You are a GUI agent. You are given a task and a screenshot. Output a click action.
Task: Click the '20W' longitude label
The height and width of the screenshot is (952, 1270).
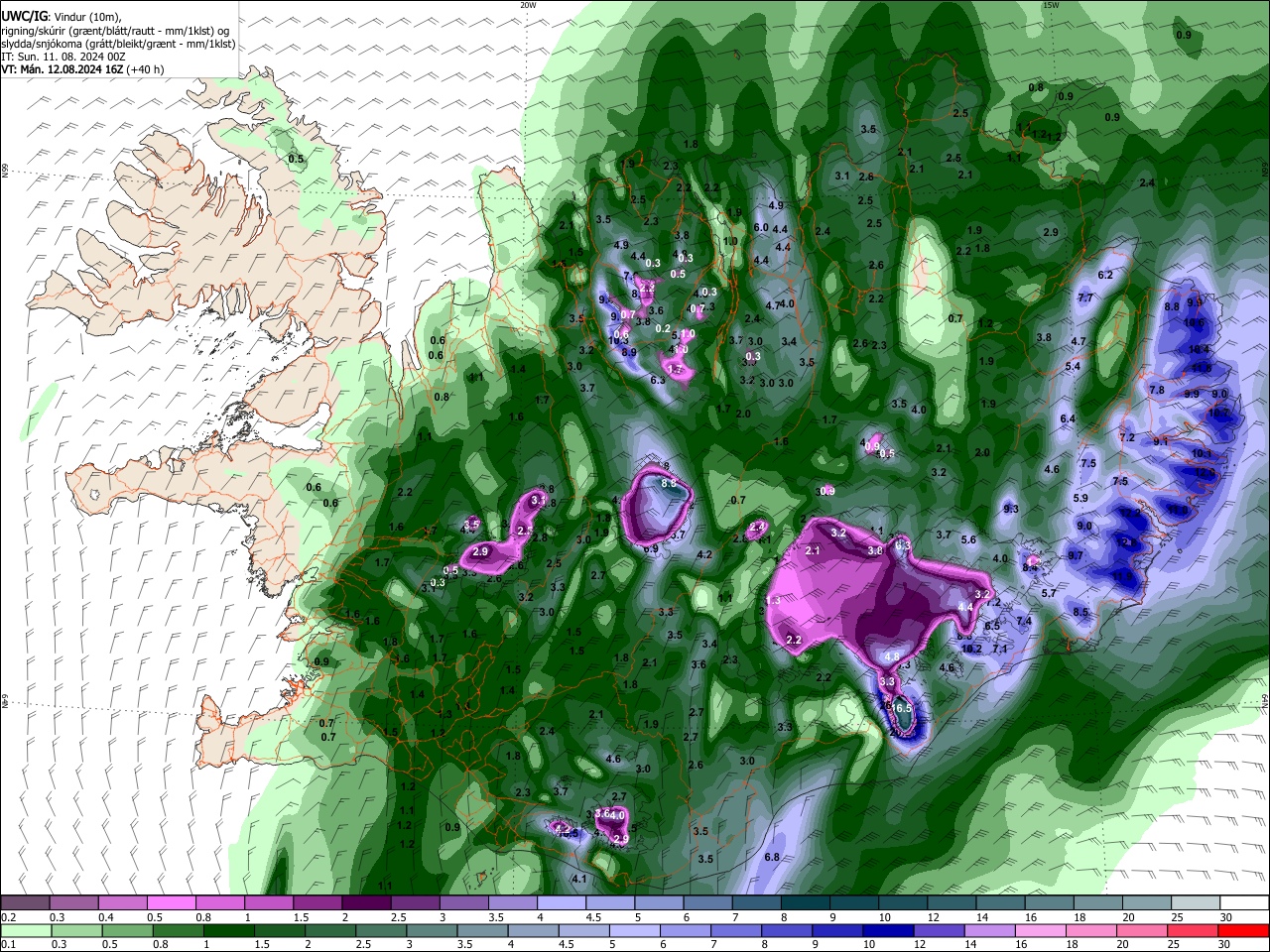coord(528,5)
